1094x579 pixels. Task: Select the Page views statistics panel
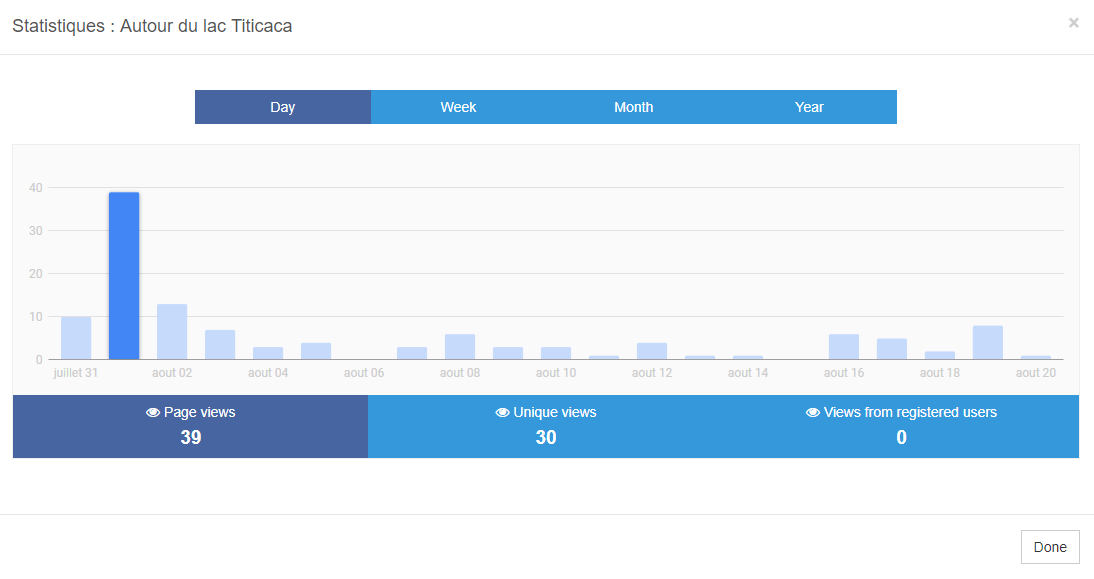click(x=190, y=426)
